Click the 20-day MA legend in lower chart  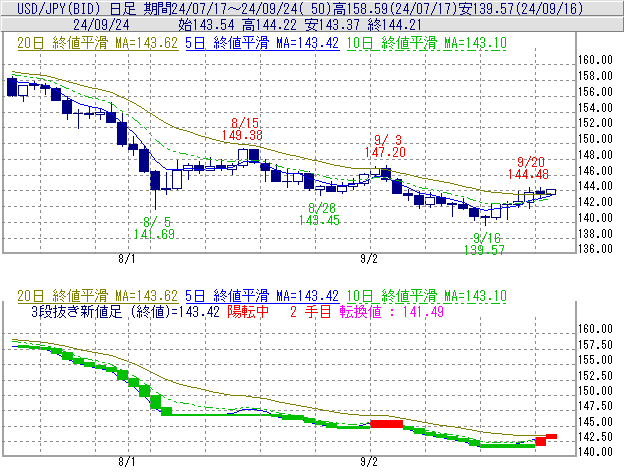[98, 296]
